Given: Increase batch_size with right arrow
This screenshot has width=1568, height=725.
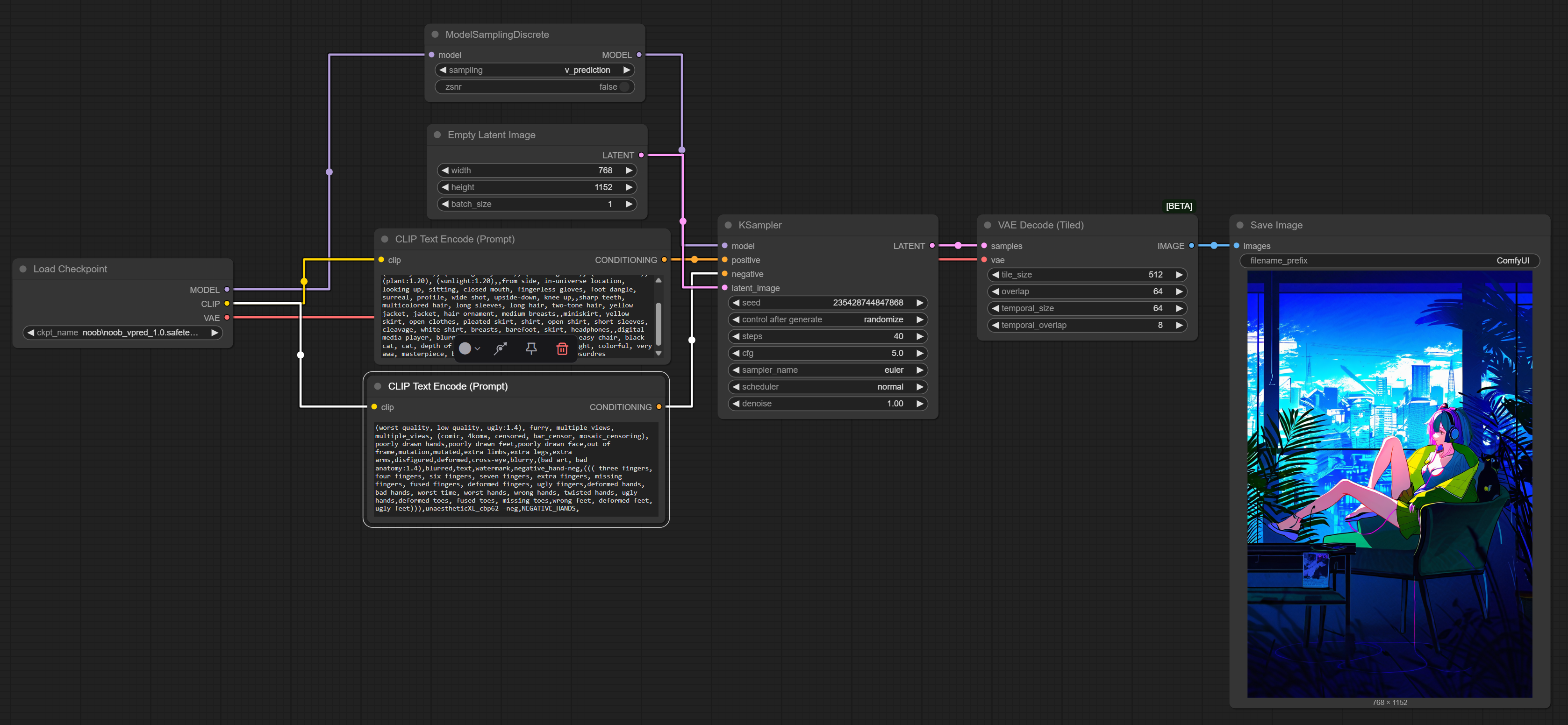Looking at the screenshot, I should [x=630, y=204].
